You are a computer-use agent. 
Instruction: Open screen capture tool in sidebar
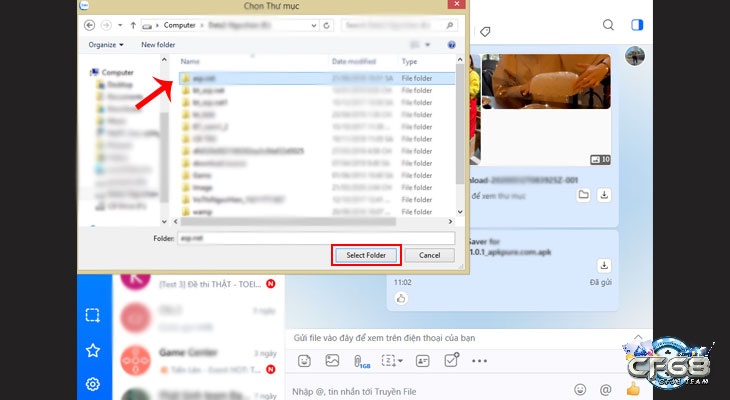coord(93,315)
